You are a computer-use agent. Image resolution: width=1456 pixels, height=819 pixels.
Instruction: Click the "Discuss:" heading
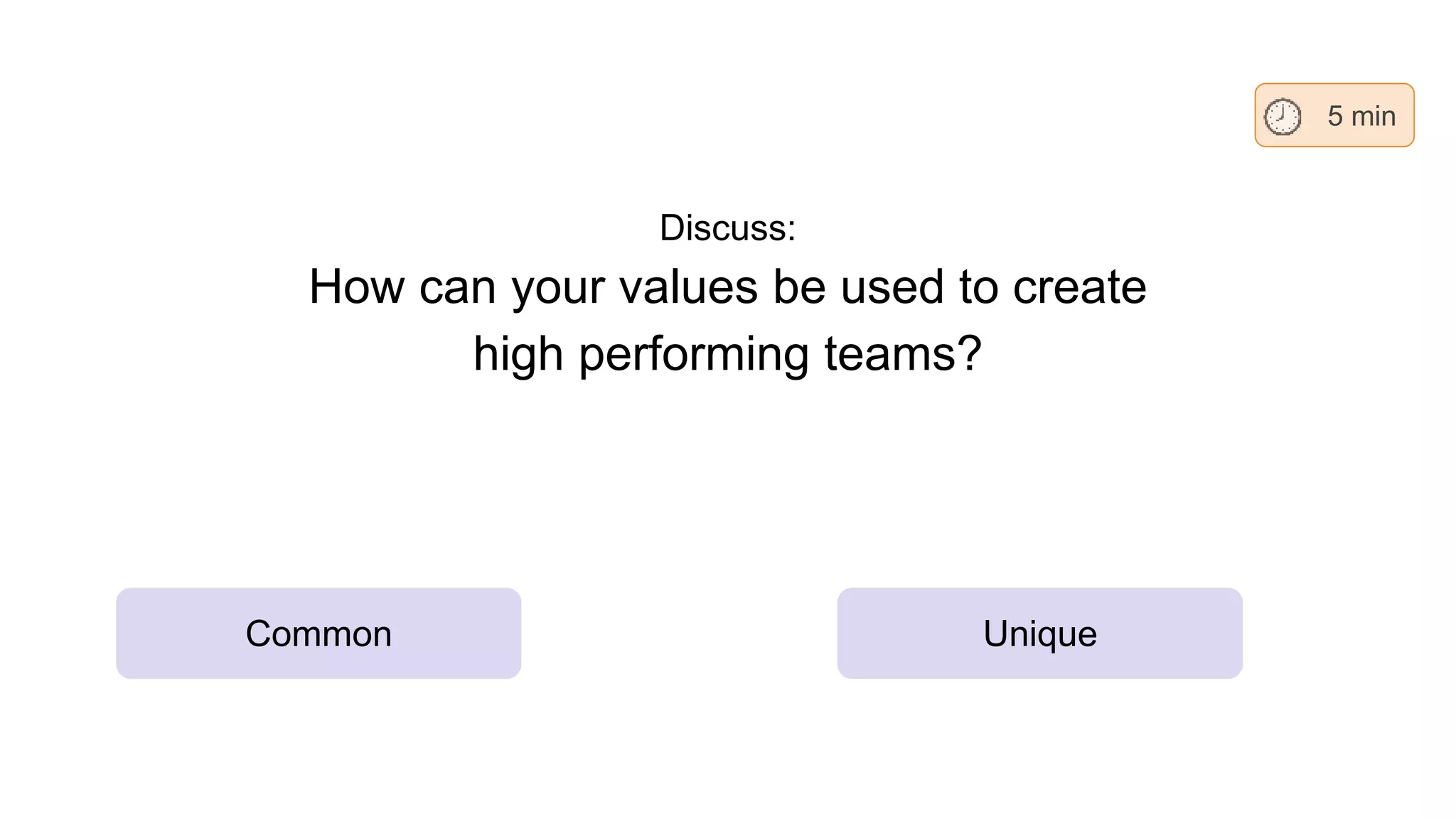(727, 227)
